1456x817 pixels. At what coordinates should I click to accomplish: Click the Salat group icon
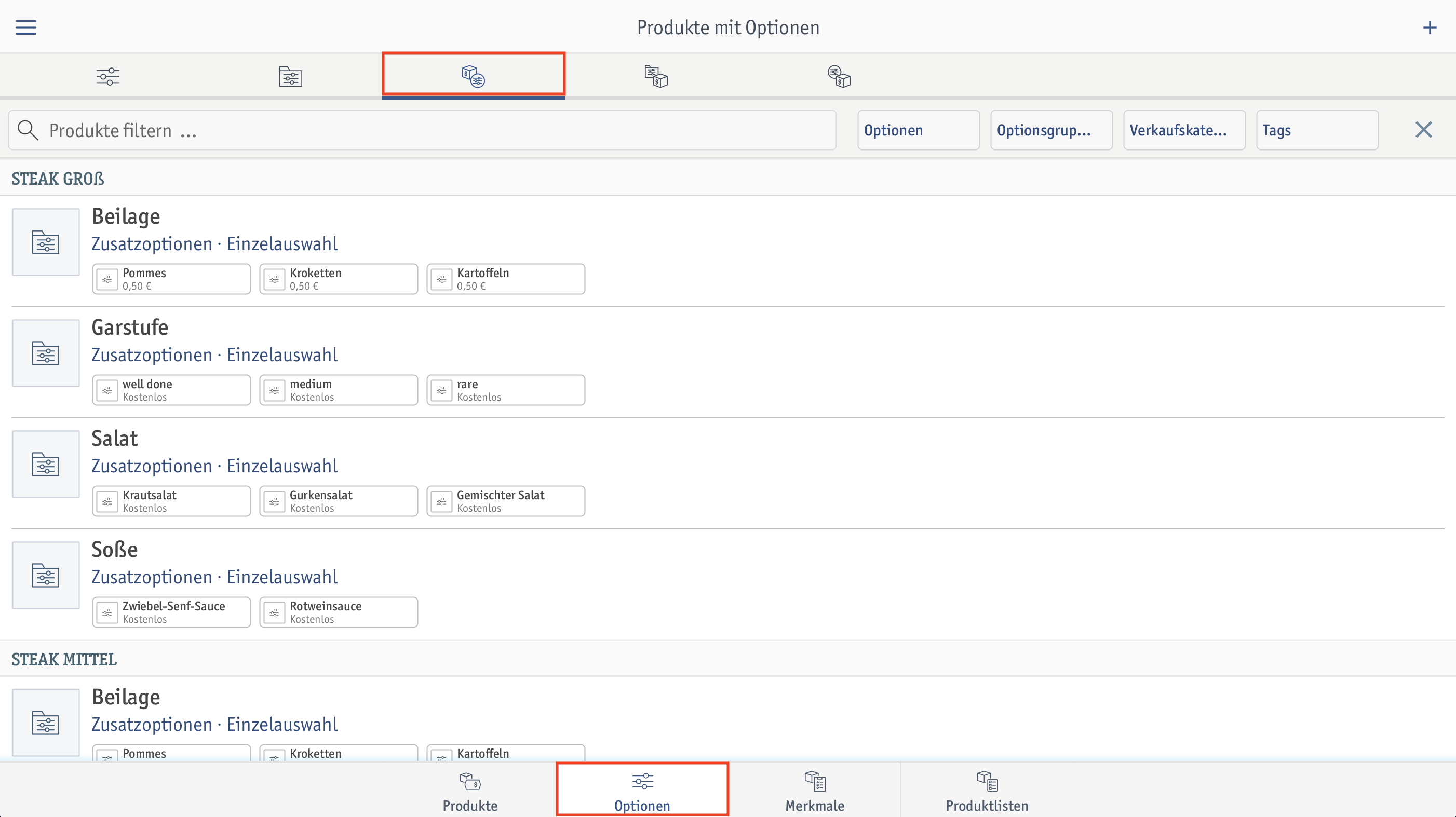pos(46,464)
